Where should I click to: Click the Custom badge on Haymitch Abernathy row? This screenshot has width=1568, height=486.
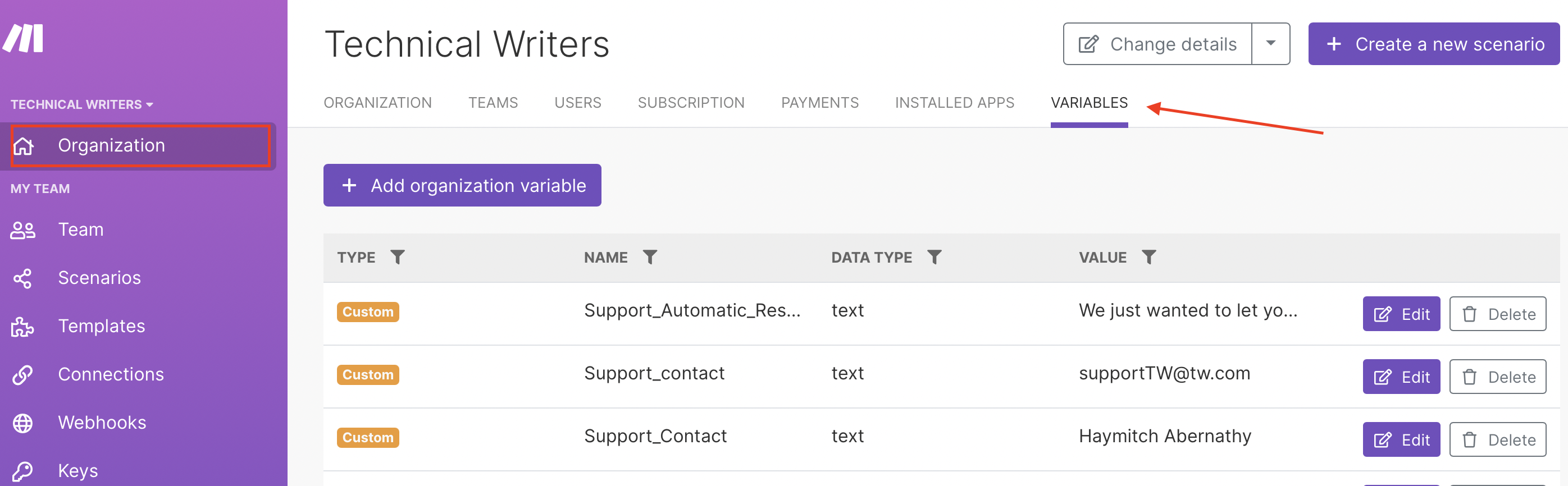368,437
